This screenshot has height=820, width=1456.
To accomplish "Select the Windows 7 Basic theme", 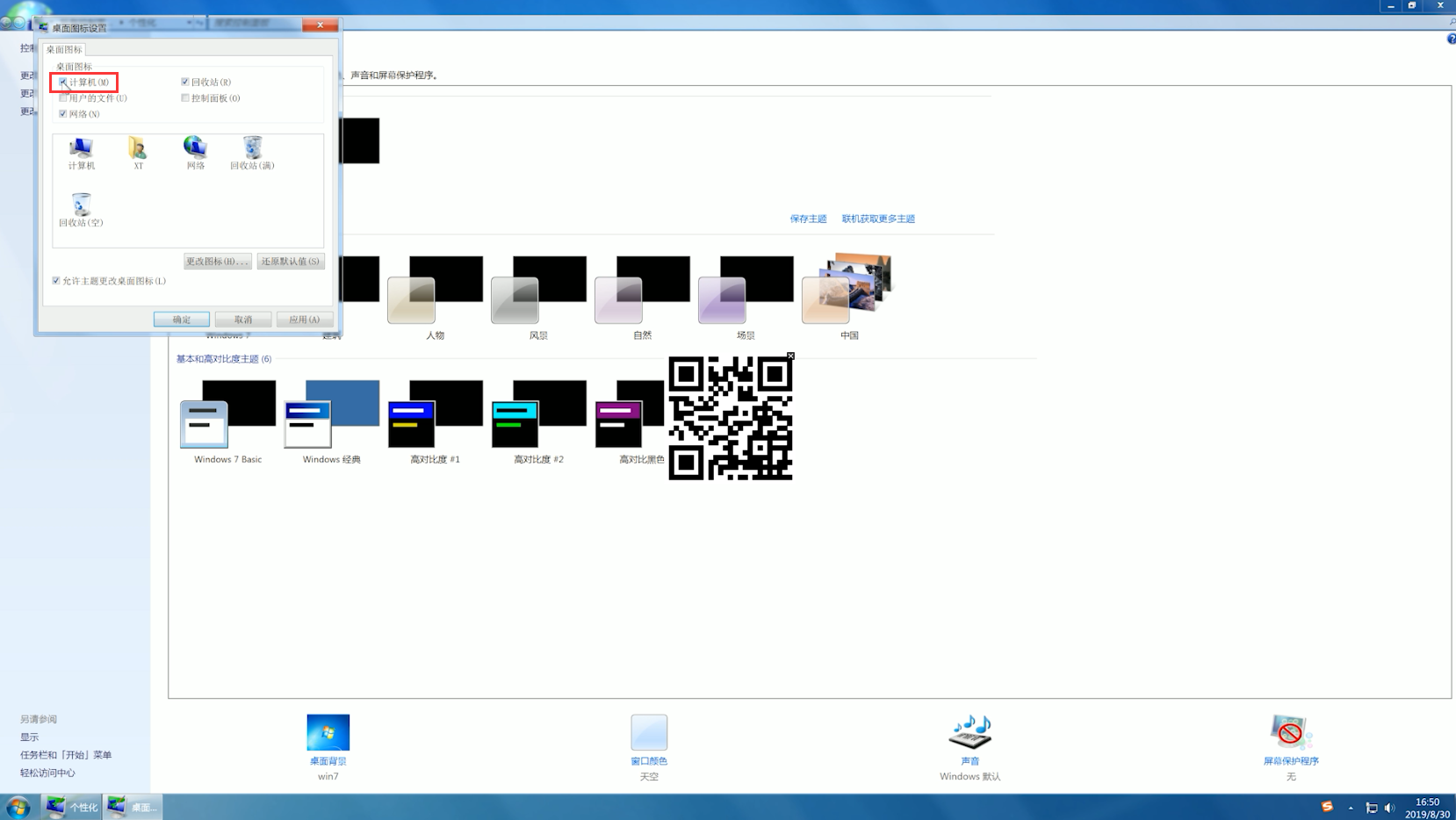I will 228,422.
